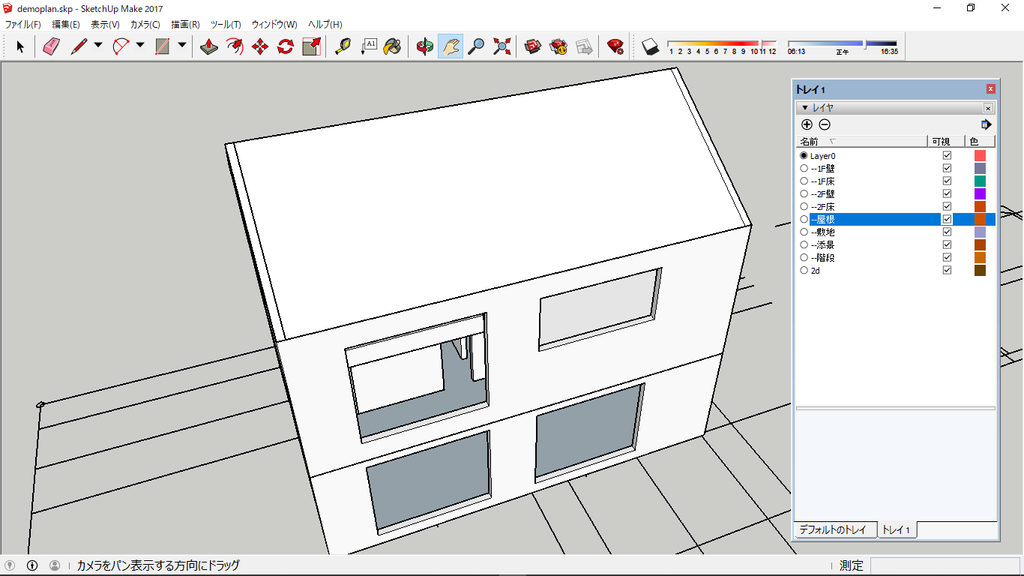
Task: Collapse the レイヤ panel
Action: (805, 108)
